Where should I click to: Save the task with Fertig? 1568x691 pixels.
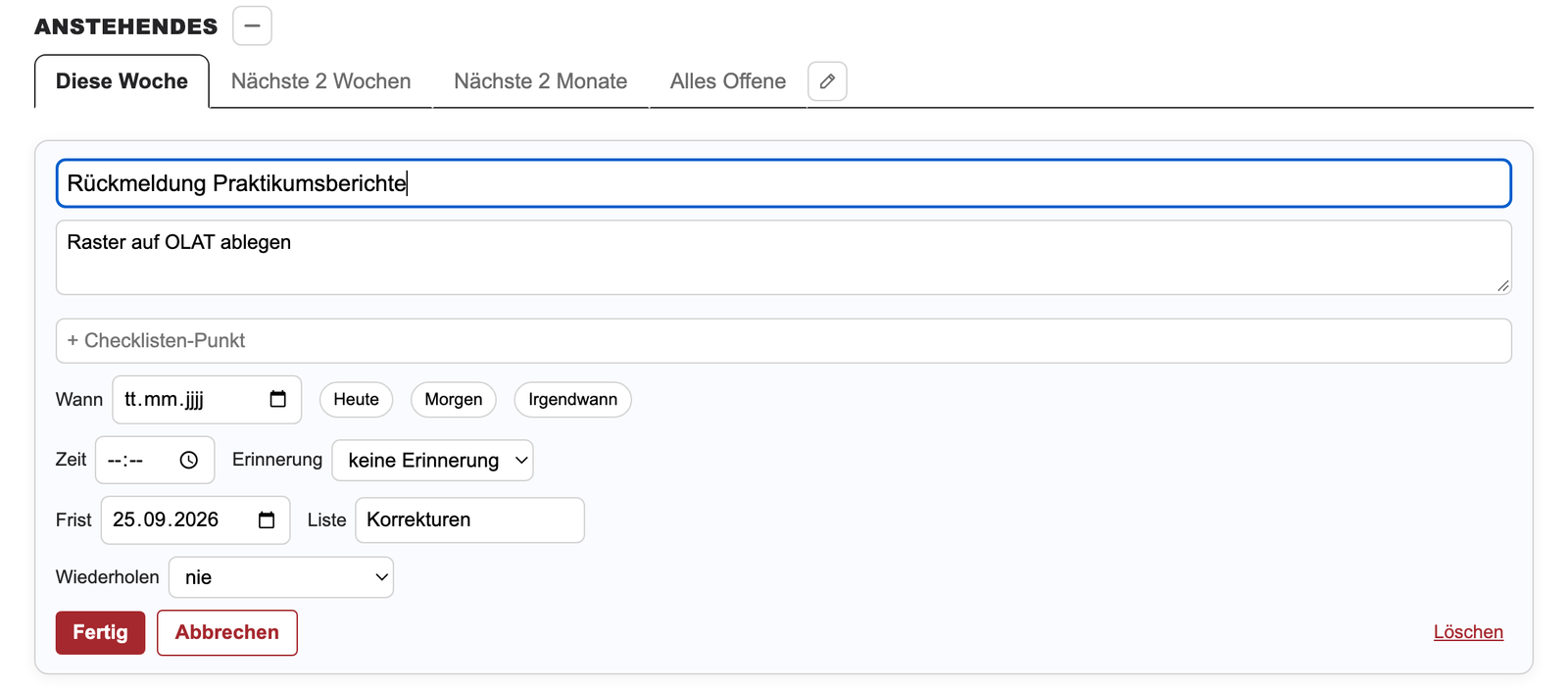pyautogui.click(x=100, y=633)
